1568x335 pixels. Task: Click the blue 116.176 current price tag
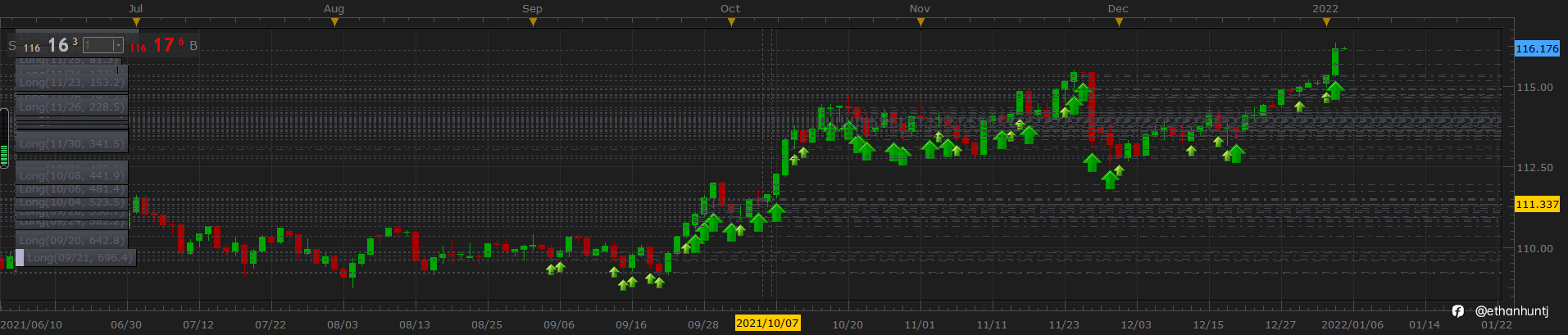(1537, 48)
